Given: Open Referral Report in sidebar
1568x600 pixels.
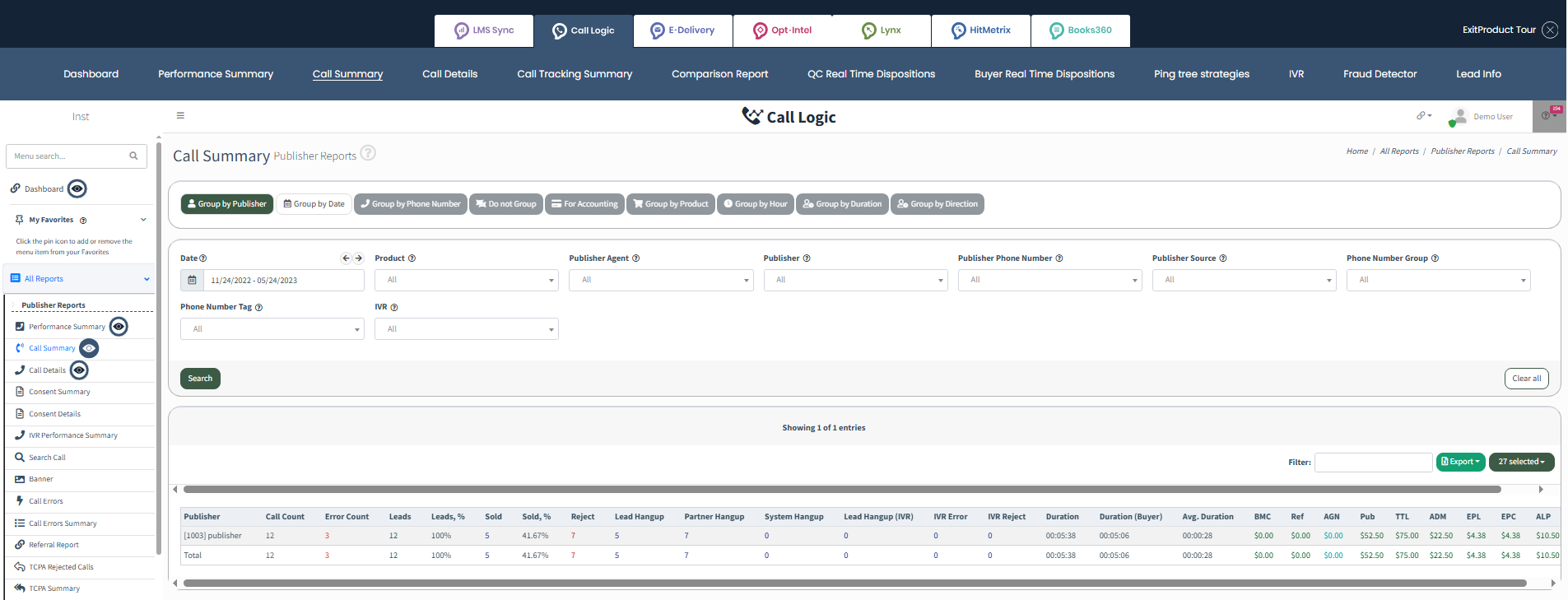Looking at the screenshot, I should (x=54, y=545).
